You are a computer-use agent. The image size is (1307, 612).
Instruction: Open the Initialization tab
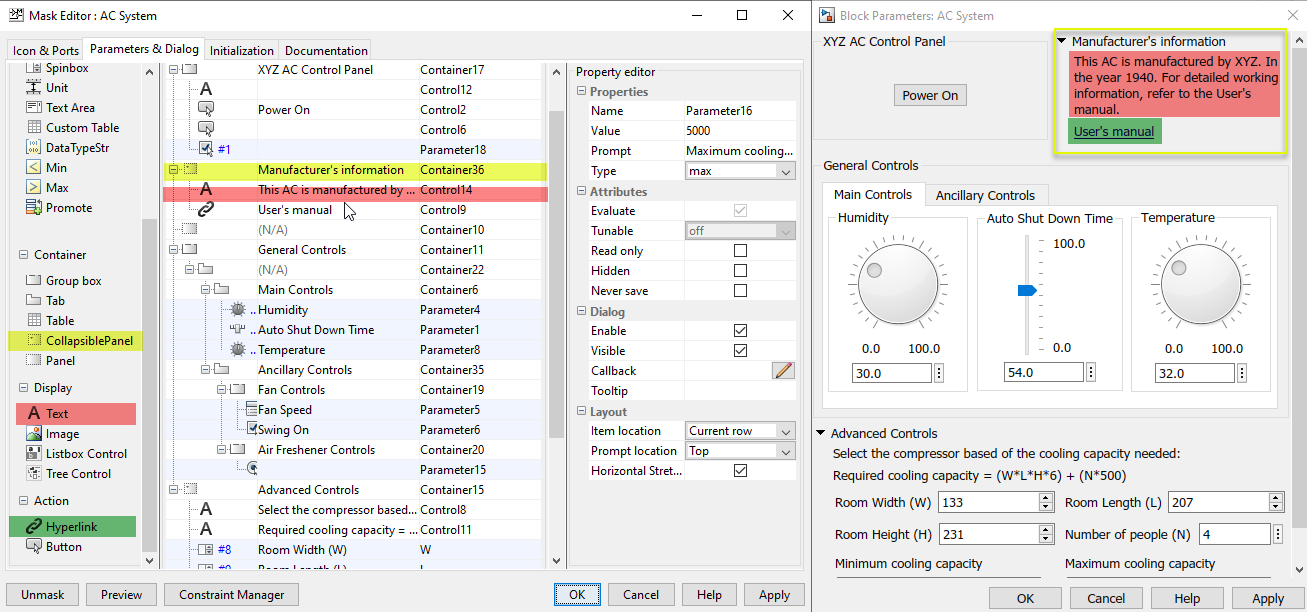click(x=242, y=51)
